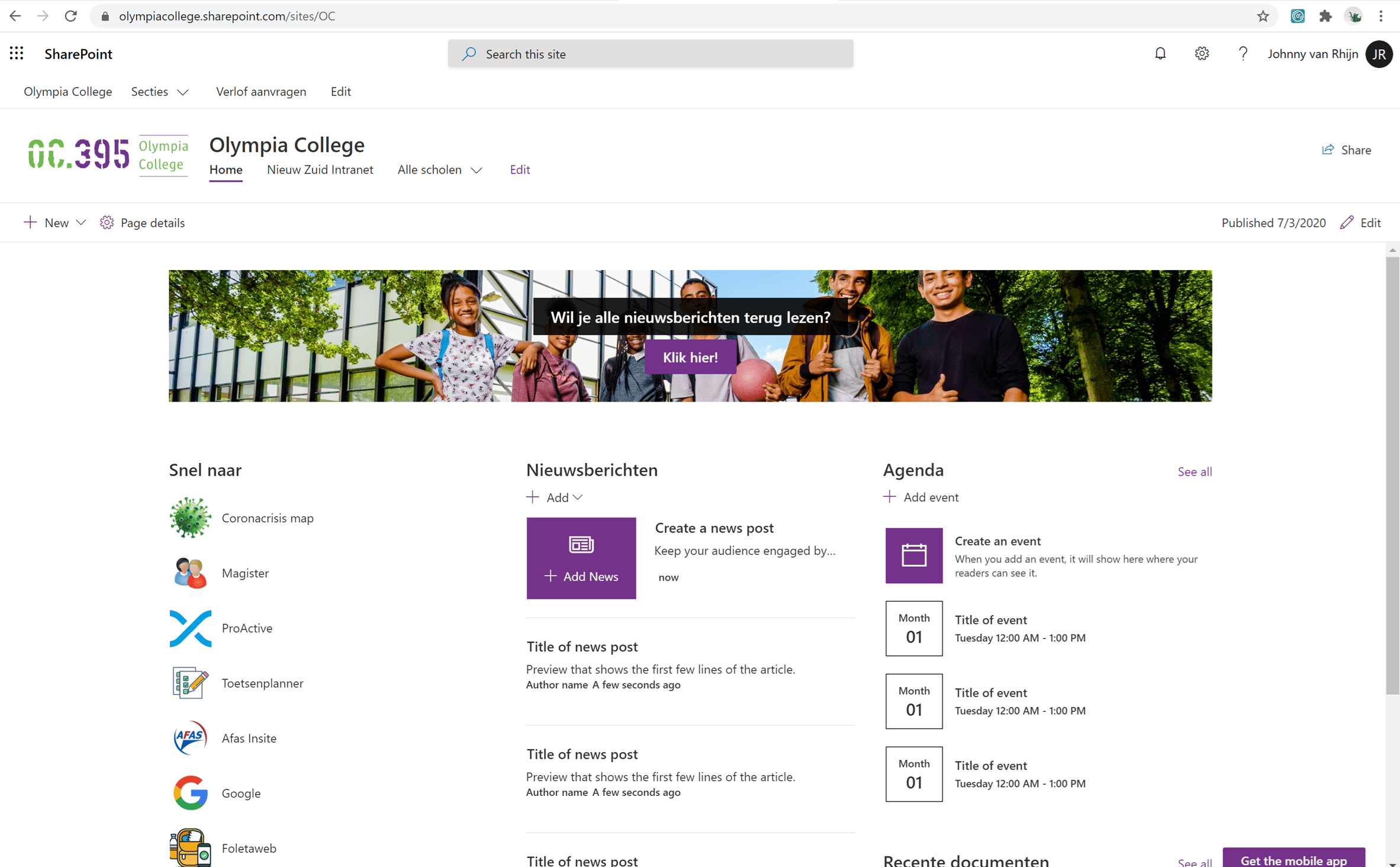Image resolution: width=1400 pixels, height=867 pixels.
Task: Go to the Nieuw Zuid Intranet tab
Action: pos(320,170)
